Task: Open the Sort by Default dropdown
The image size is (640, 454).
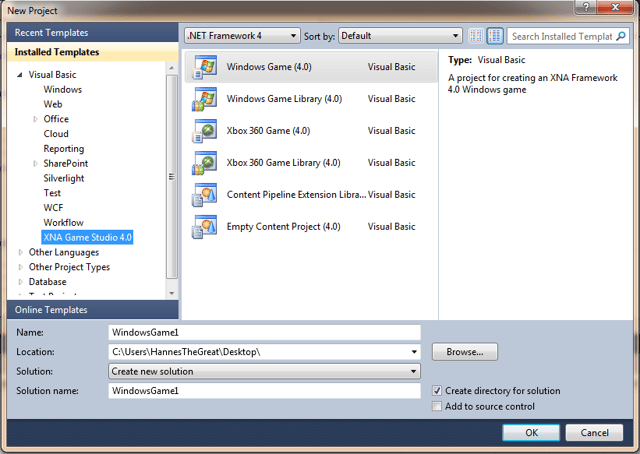Action: [400, 36]
